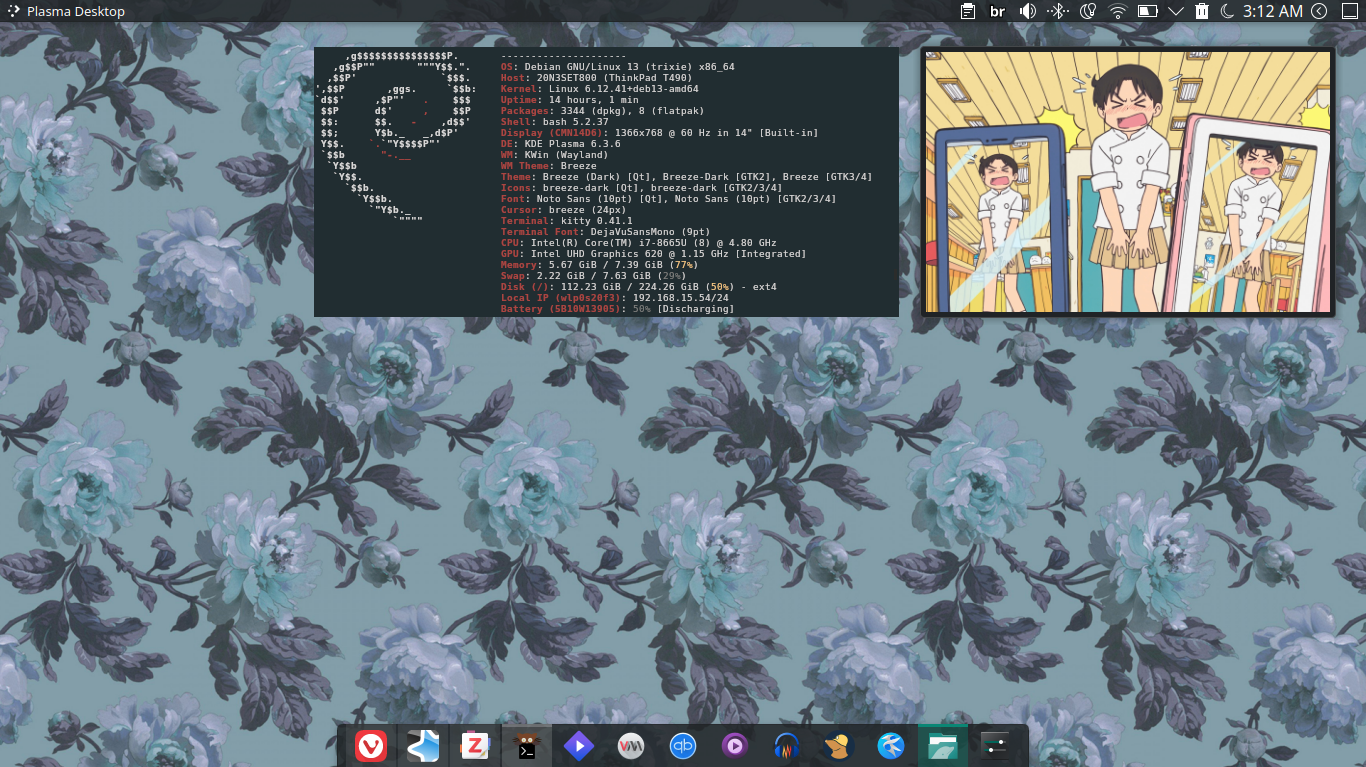Click the 'DE: KDE Plasma 6.3.6' line
Image resolution: width=1366 pixels, height=767 pixels.
click(561, 144)
